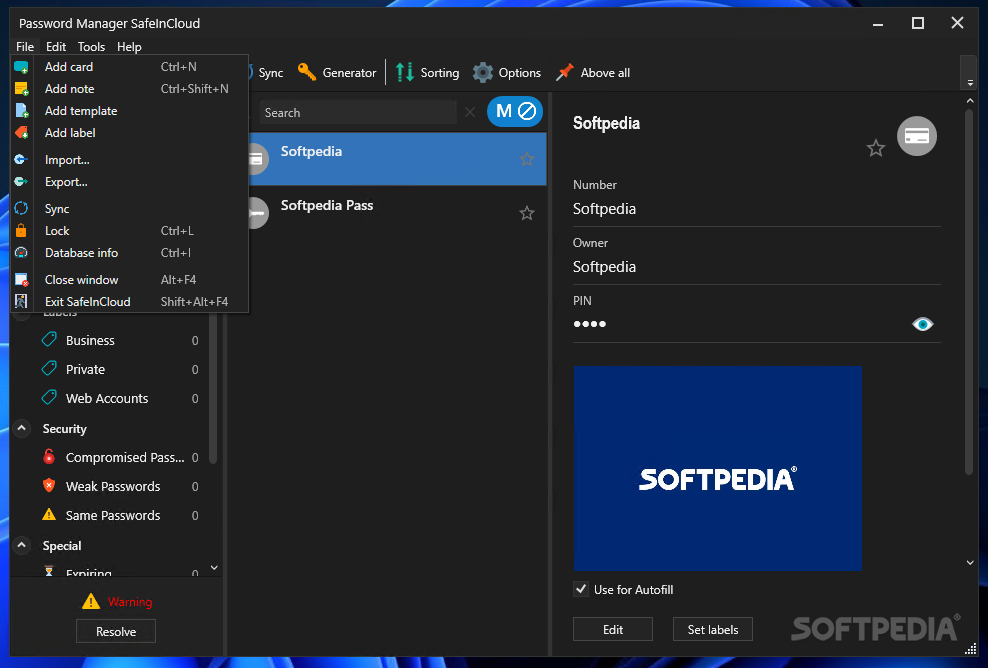Click the credit card icon on Softpedia card
The height and width of the screenshot is (668, 988).
coord(258,159)
